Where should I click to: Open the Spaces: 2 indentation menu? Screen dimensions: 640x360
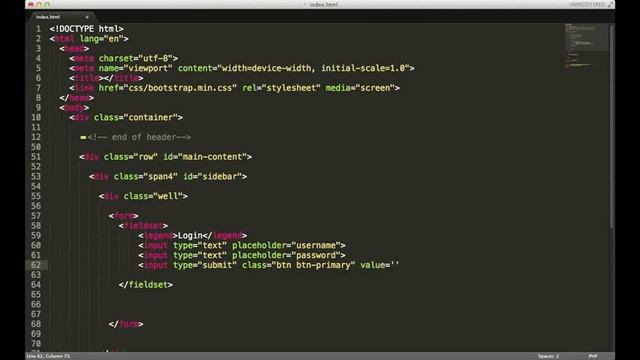click(548, 356)
